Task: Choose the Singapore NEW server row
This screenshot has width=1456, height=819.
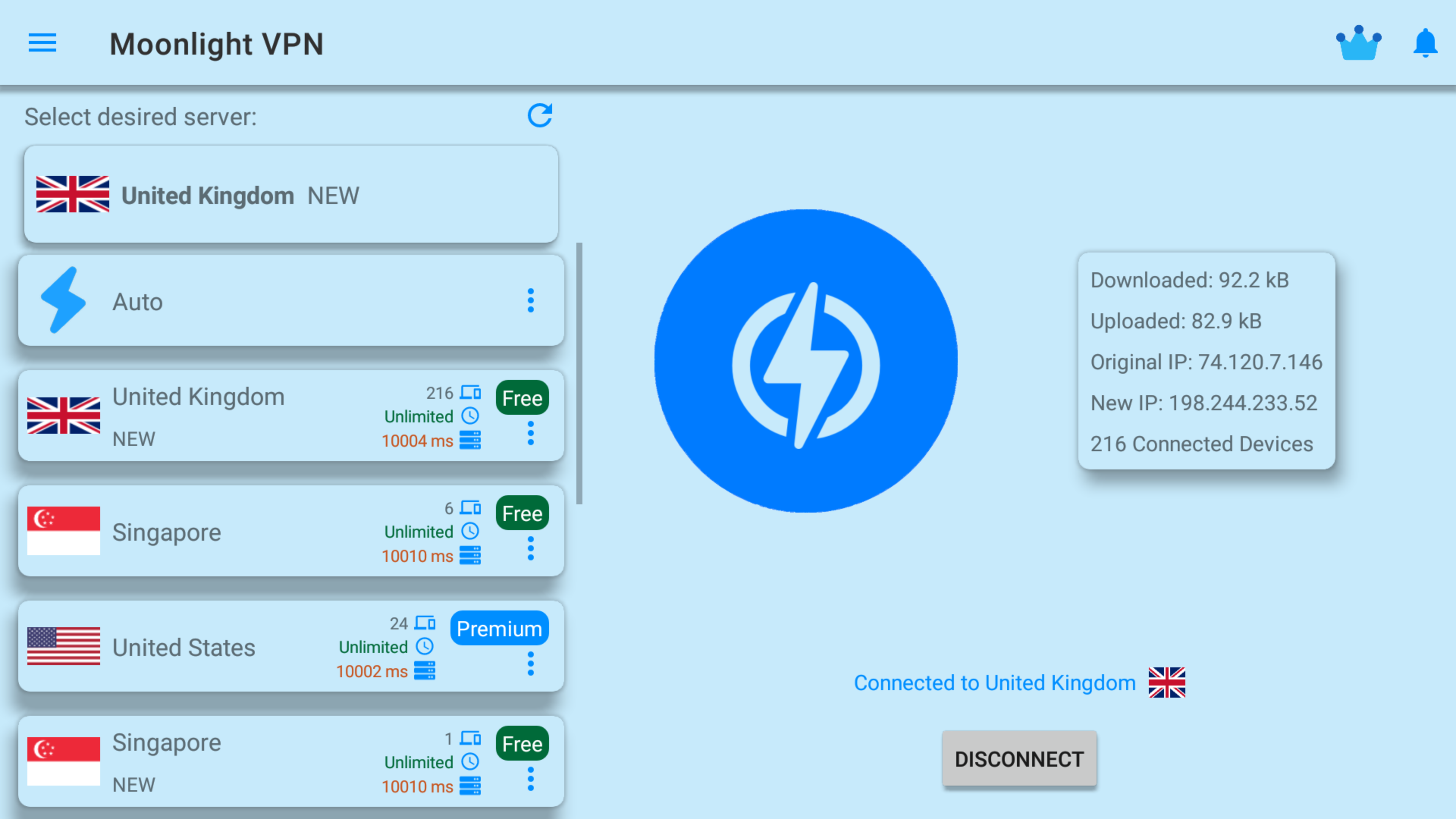Action: 291,762
